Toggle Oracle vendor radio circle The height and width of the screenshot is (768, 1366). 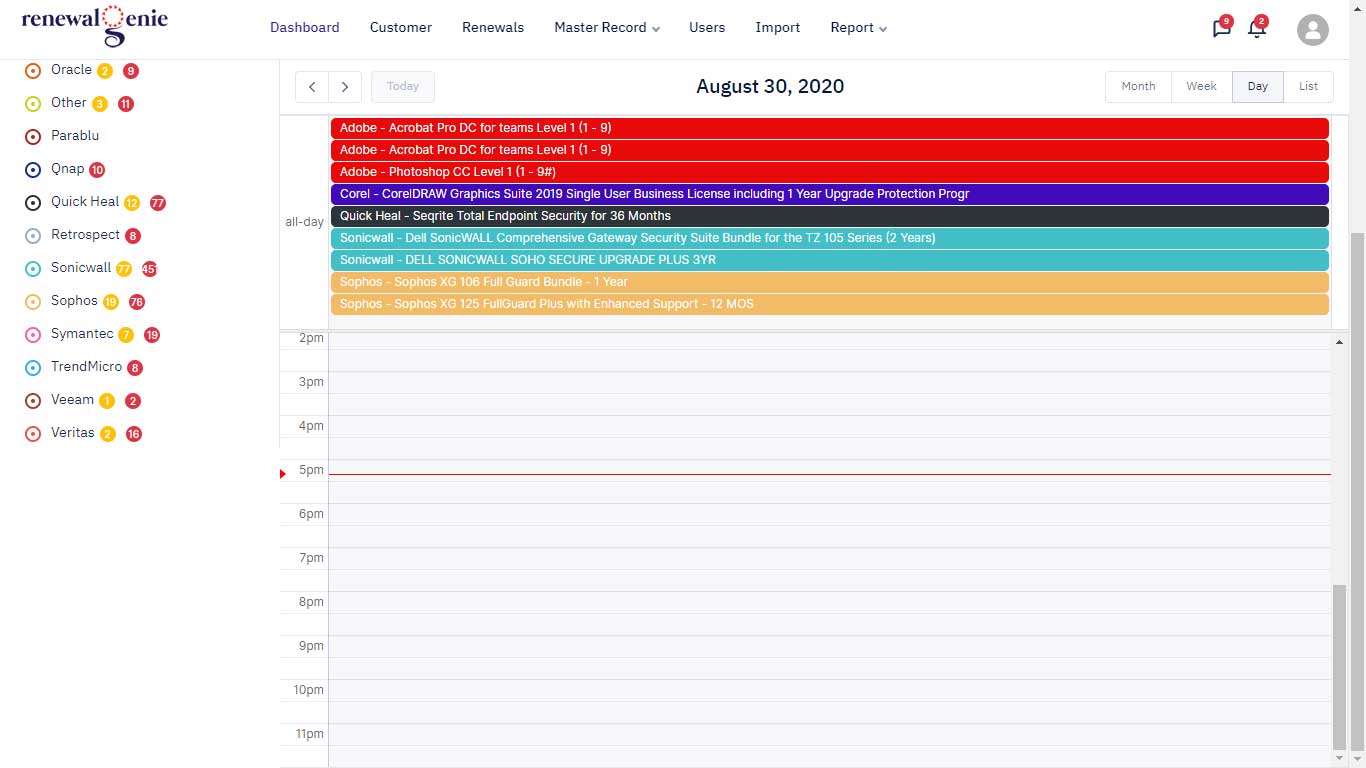(32, 70)
